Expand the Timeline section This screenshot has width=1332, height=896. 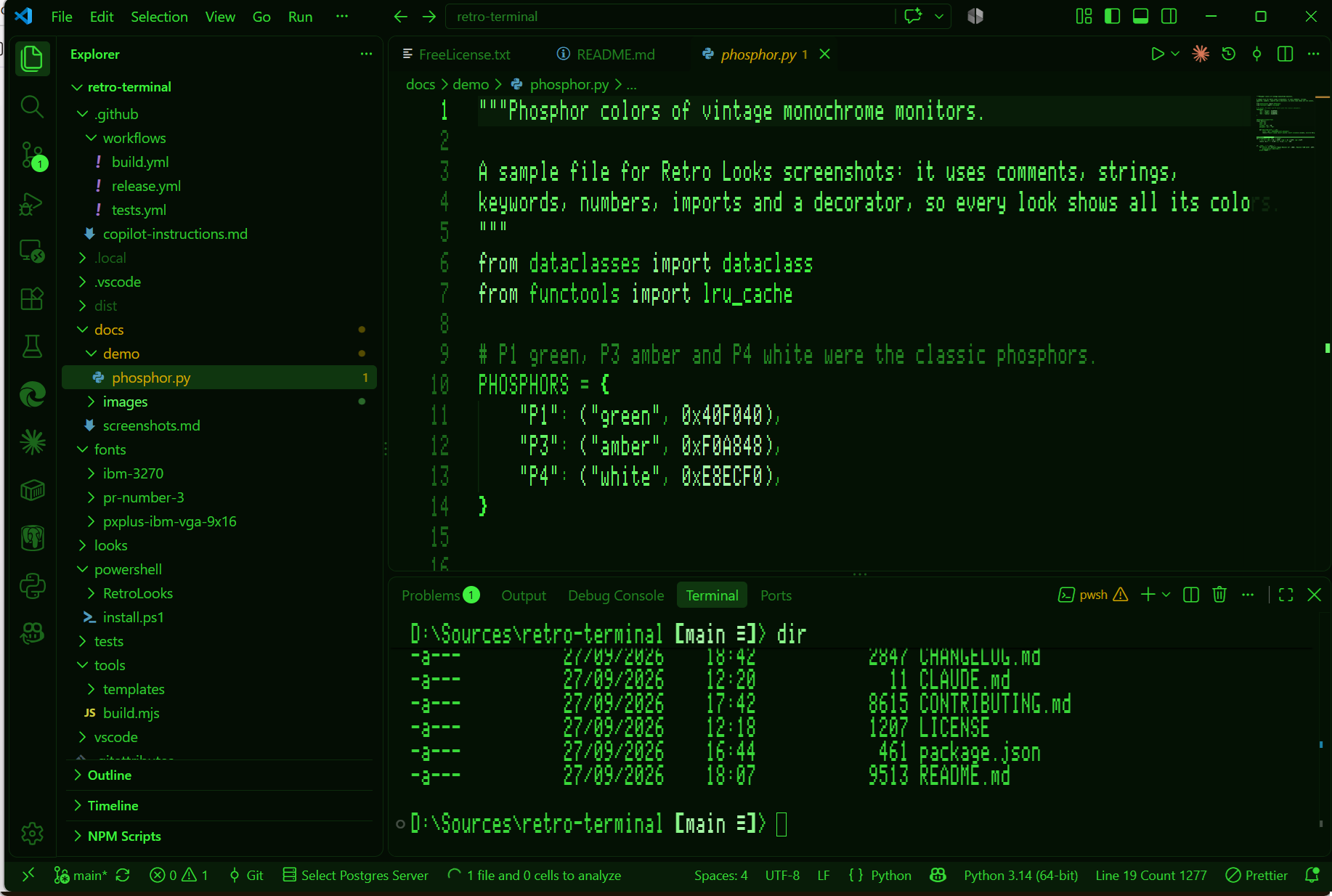(x=219, y=805)
